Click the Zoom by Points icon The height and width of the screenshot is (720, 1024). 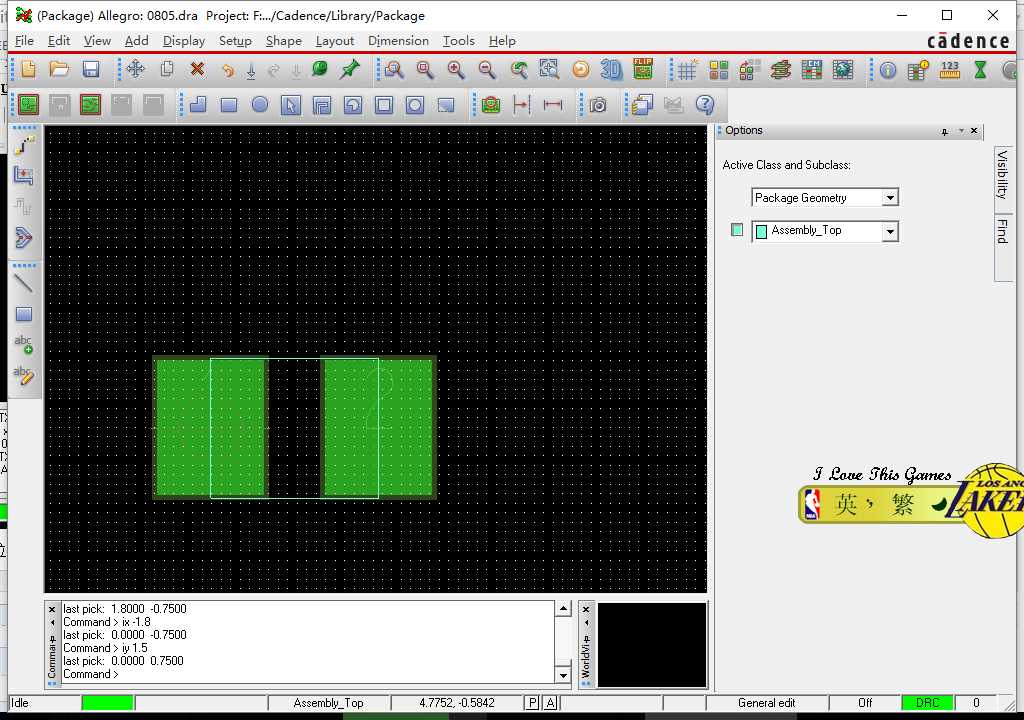point(394,69)
